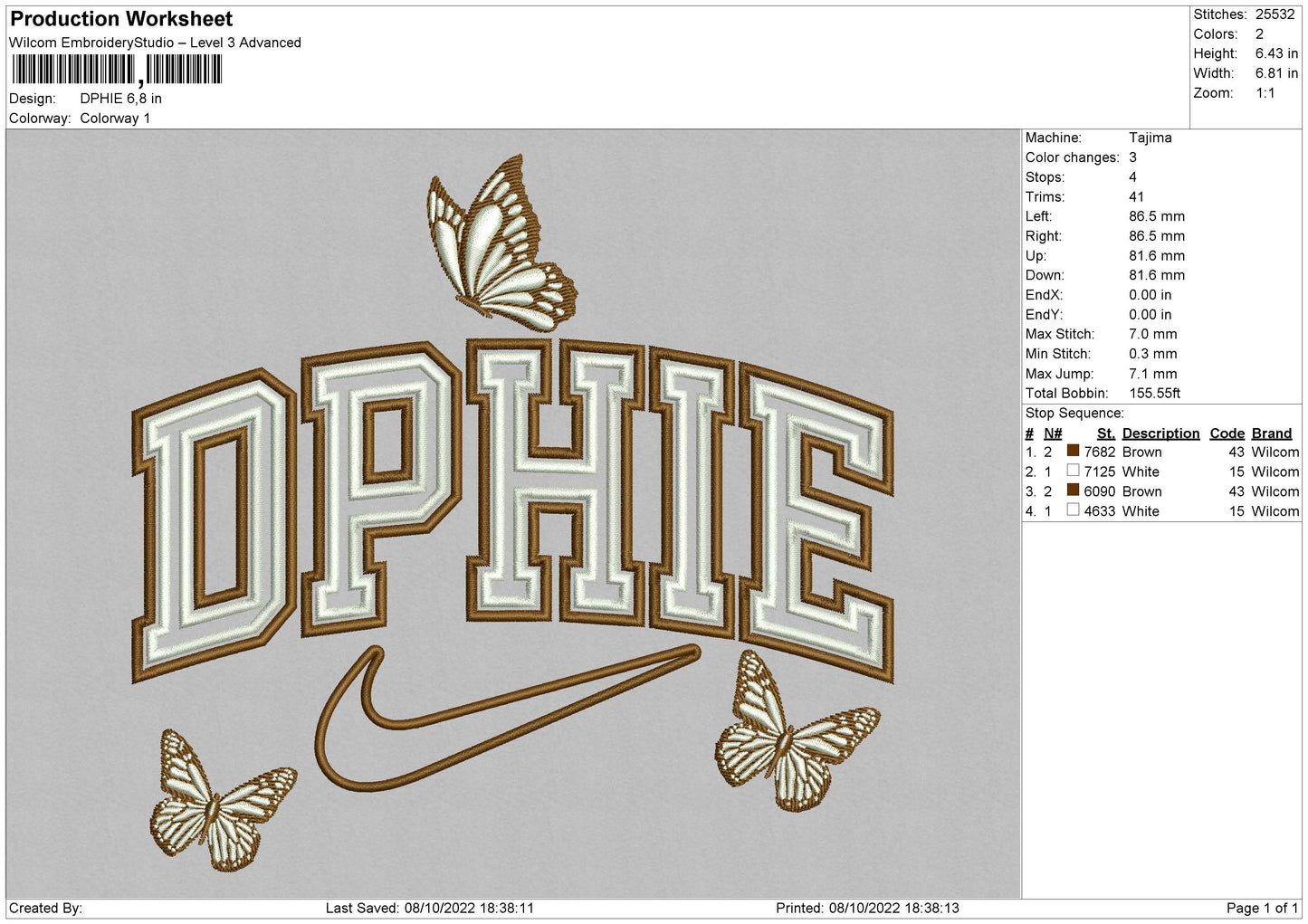Screen dimensions: 1308x924
Task: Click the butterfly beneath the letter D
Action: [x=222, y=801]
